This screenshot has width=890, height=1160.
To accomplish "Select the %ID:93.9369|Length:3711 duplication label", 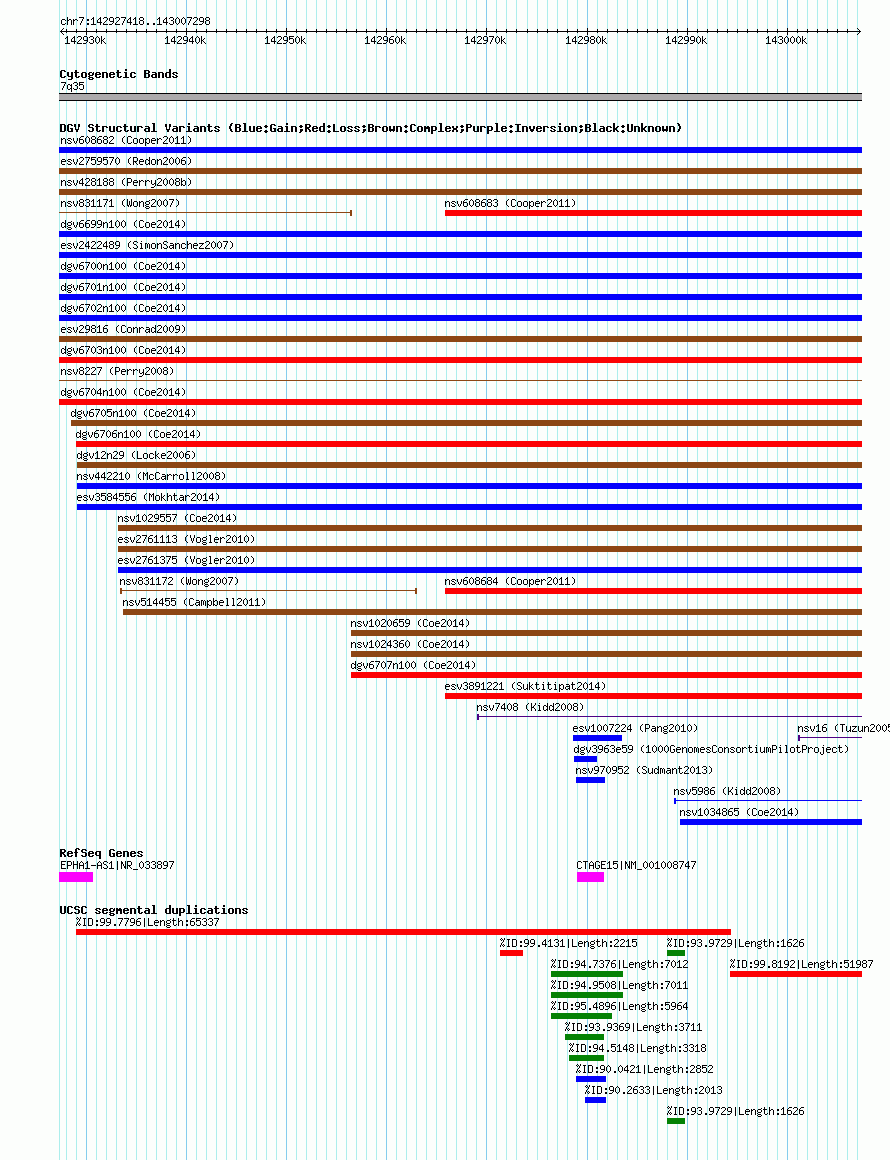I will [x=633, y=1027].
